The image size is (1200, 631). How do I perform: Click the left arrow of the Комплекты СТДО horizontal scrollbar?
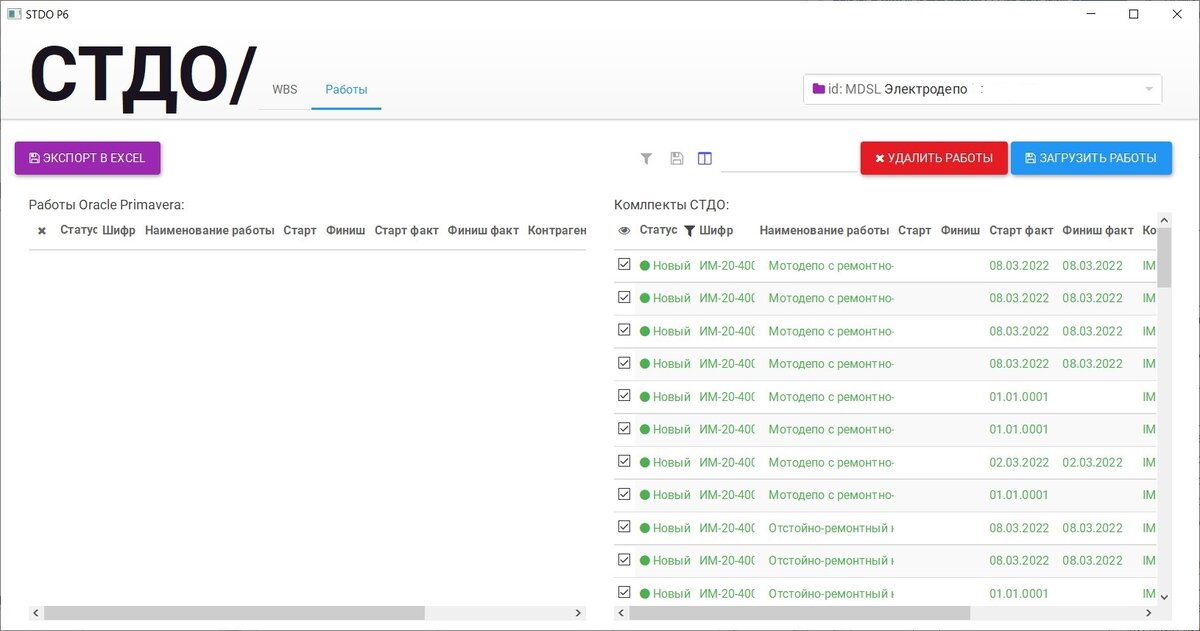click(621, 613)
